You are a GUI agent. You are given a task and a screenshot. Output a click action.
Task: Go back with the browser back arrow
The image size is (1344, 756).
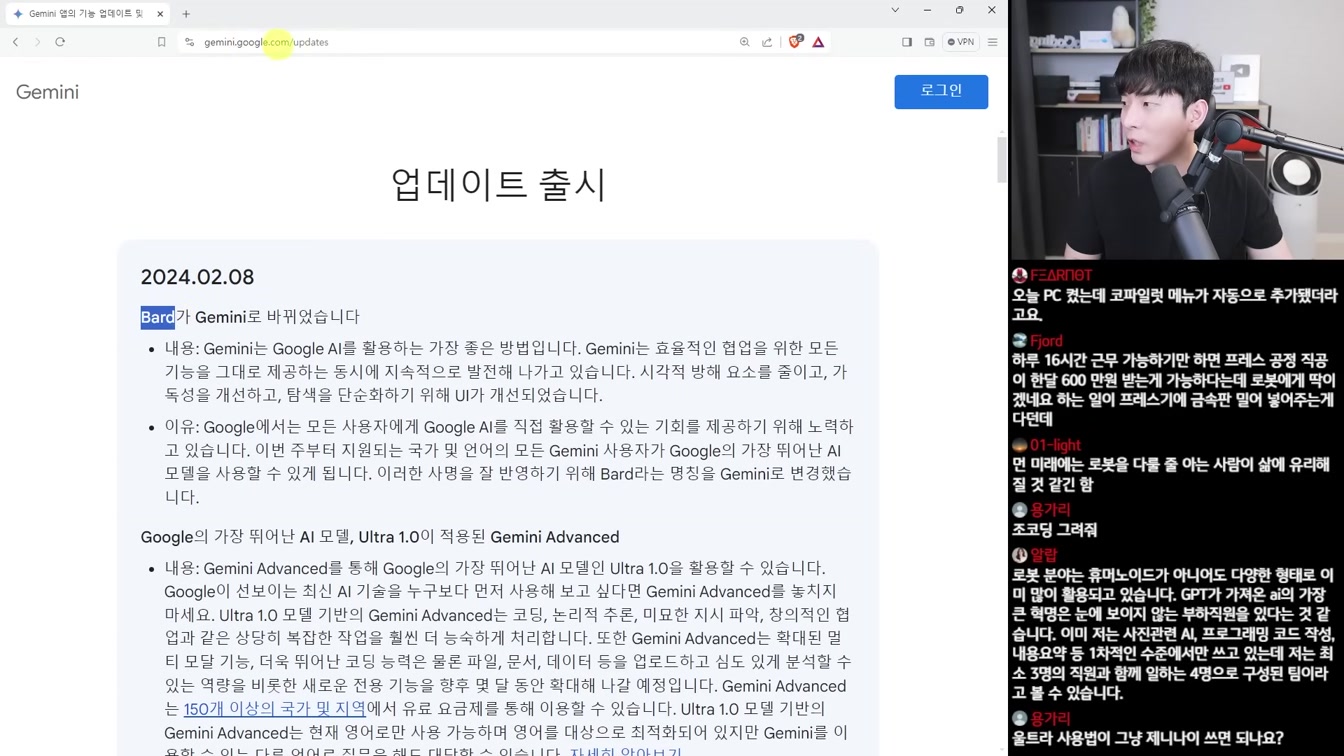16,42
